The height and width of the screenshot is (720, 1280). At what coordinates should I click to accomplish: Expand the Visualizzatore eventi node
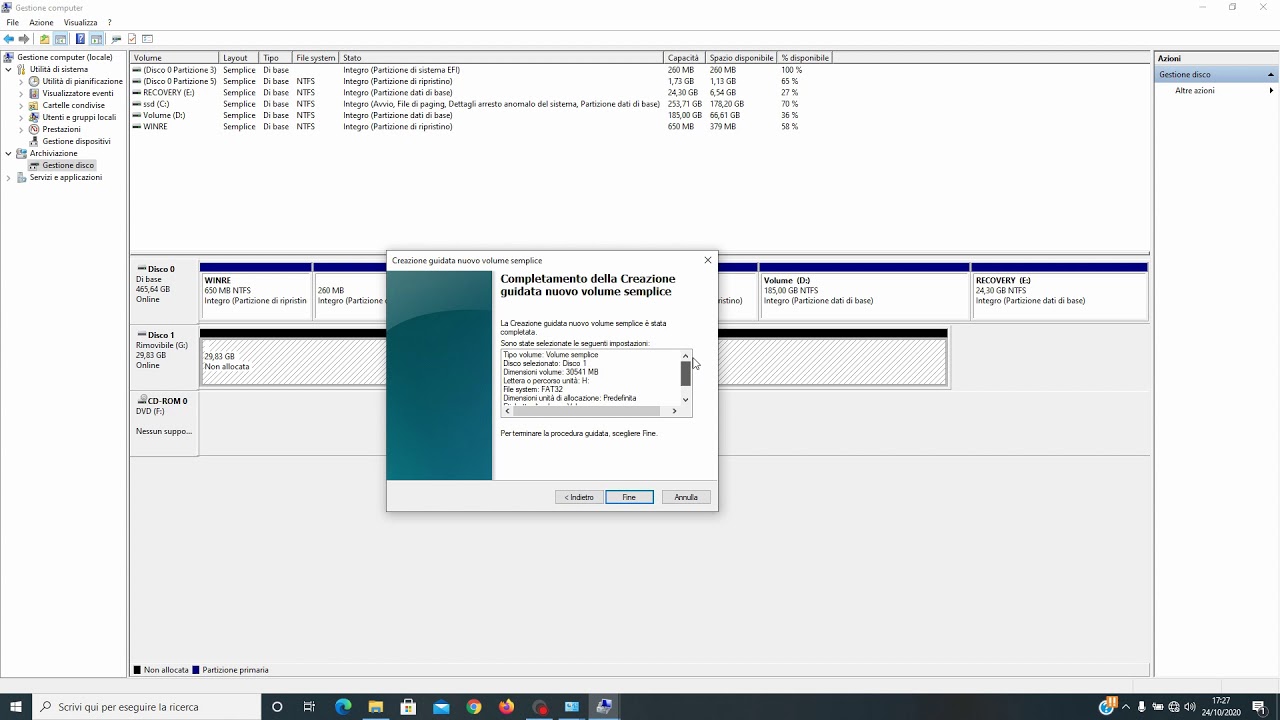21,93
